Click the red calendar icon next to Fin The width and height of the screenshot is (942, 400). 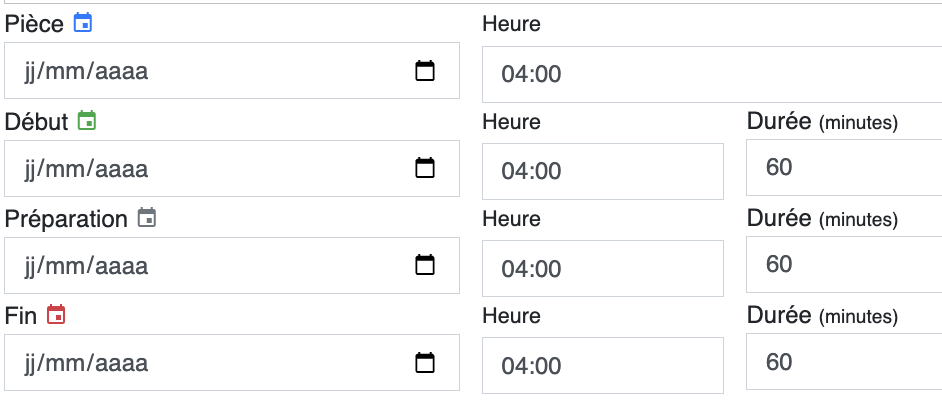[56, 314]
